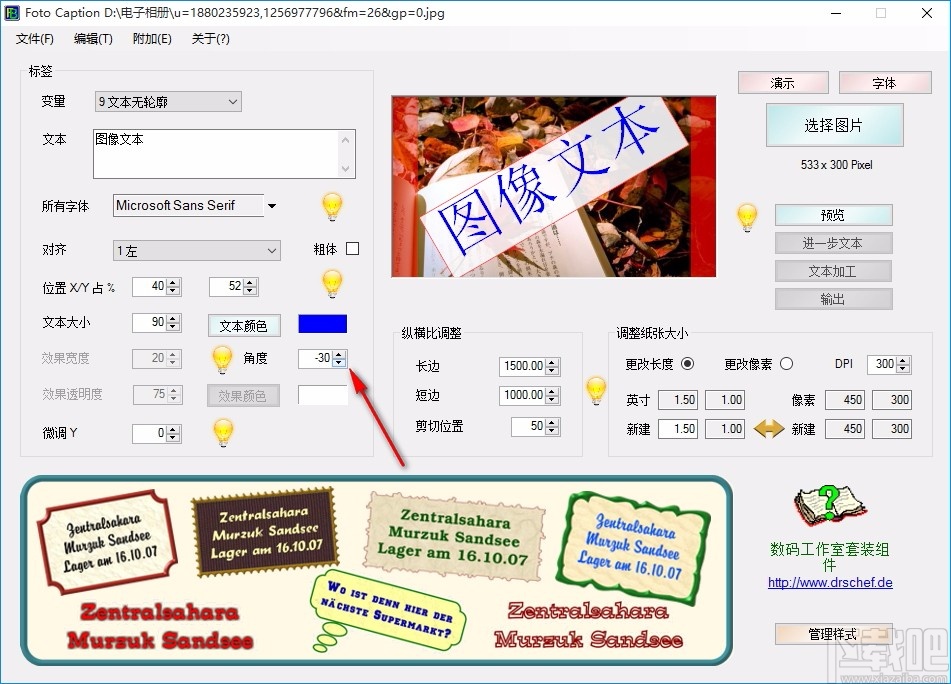Click the 像素 width field showing 450

click(845, 400)
